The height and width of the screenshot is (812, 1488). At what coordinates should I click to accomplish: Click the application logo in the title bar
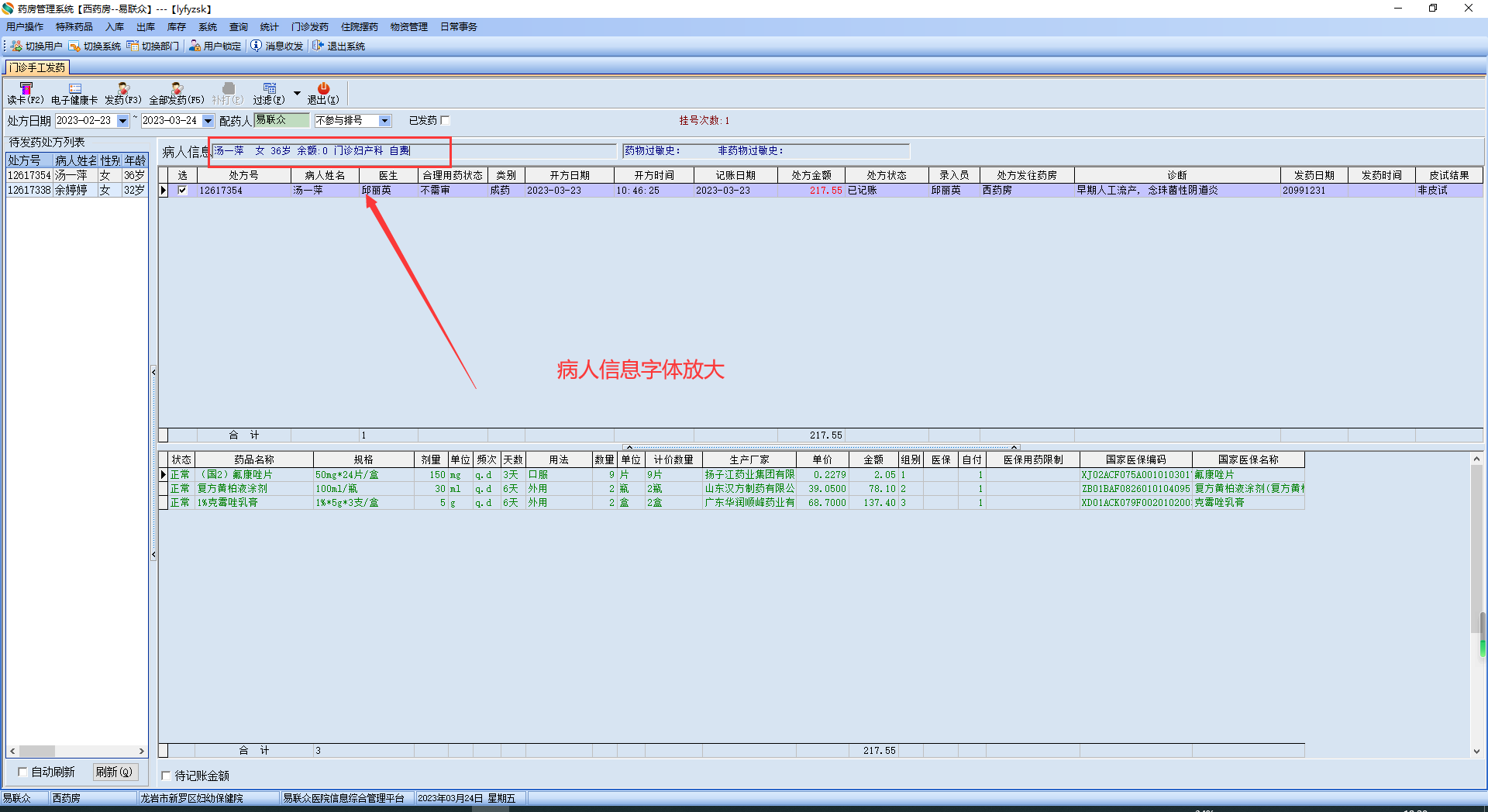coord(8,9)
